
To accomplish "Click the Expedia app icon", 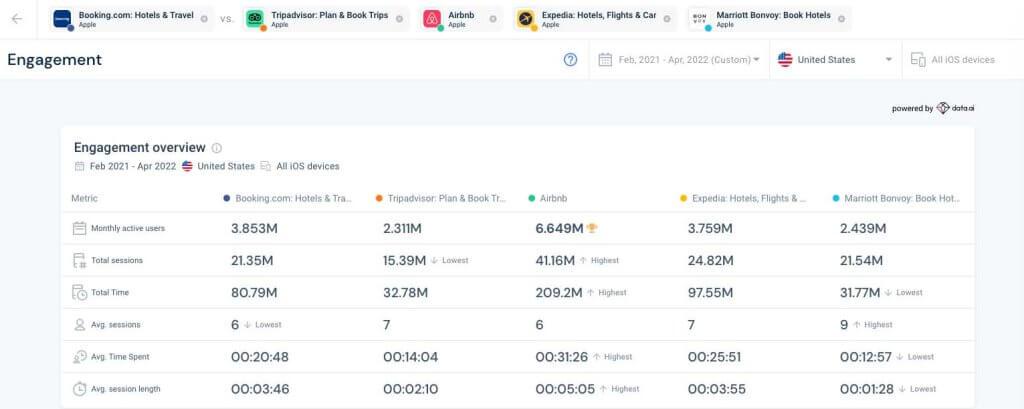I will click(x=526, y=19).
